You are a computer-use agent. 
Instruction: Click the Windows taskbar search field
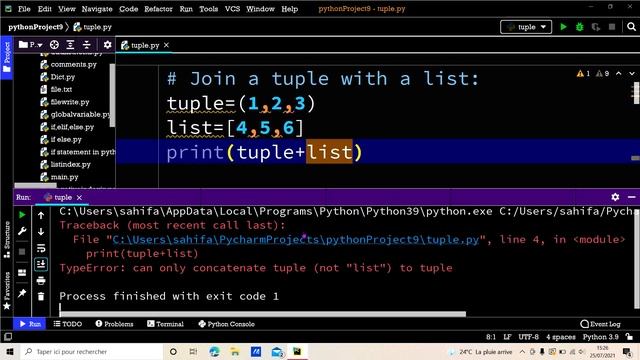click(x=91, y=351)
